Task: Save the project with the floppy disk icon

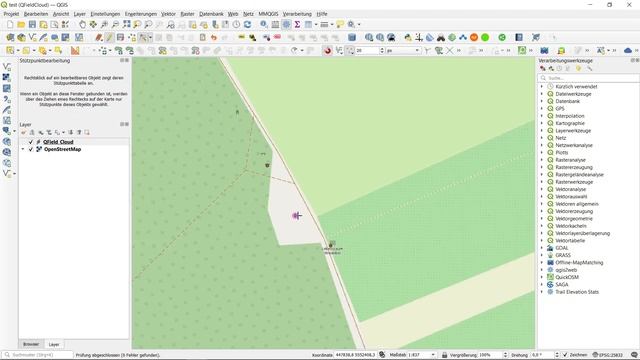Action: coord(32,25)
